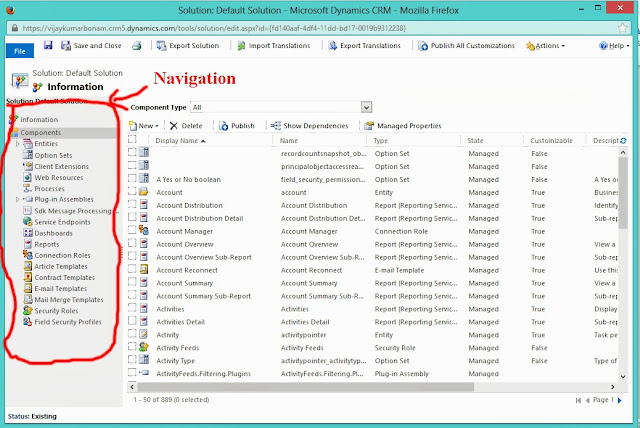Image resolution: width=640 pixels, height=428 pixels.
Task: Click the Save floppy disk icon
Action: click(x=48, y=45)
